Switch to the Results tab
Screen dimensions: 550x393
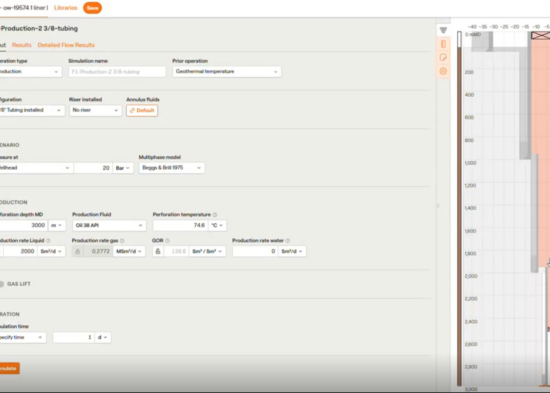coord(22,45)
